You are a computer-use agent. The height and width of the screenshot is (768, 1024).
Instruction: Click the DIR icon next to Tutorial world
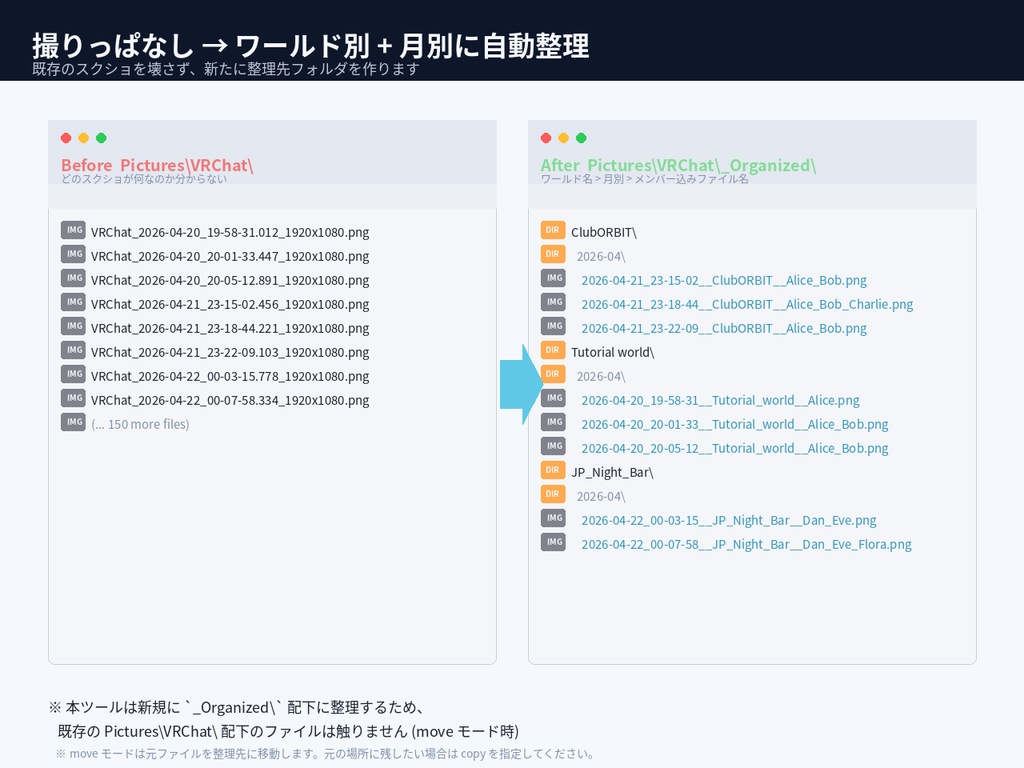(x=554, y=350)
